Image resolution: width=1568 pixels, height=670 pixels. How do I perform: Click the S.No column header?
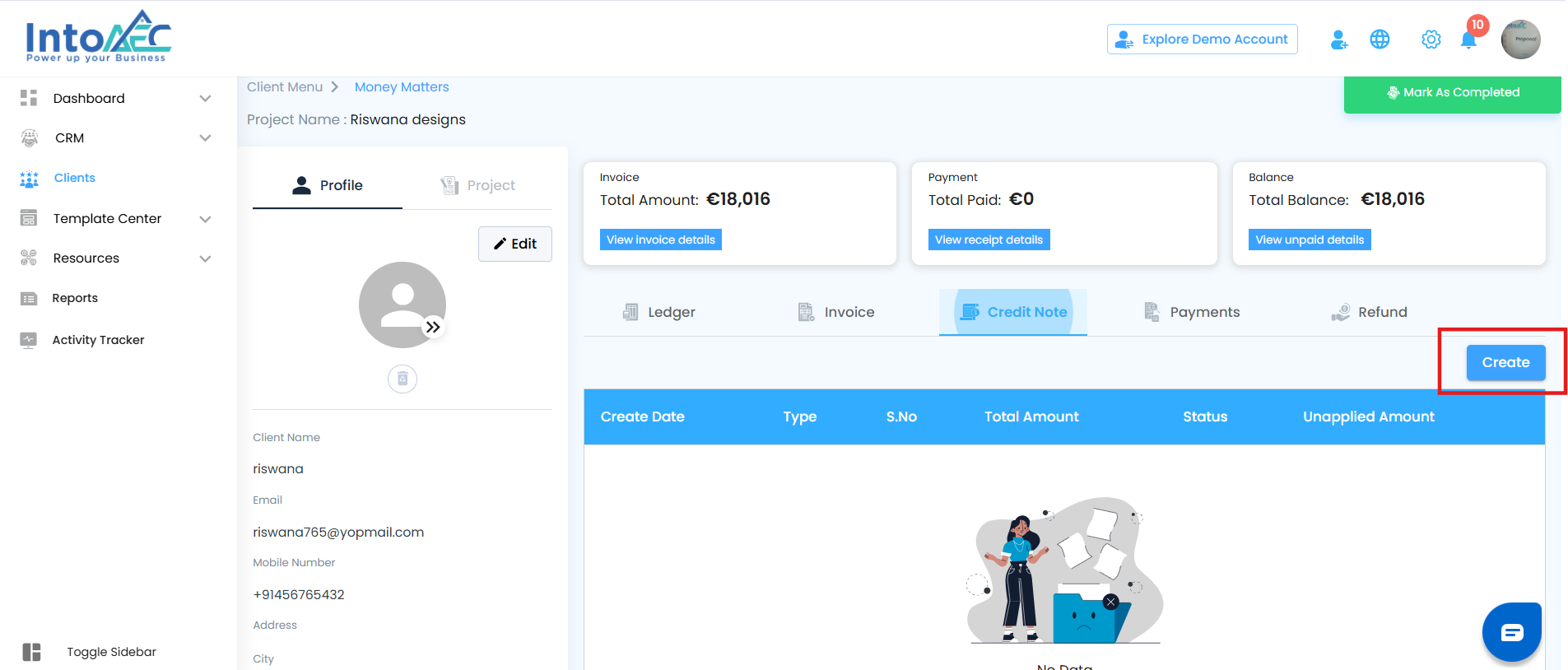point(901,416)
